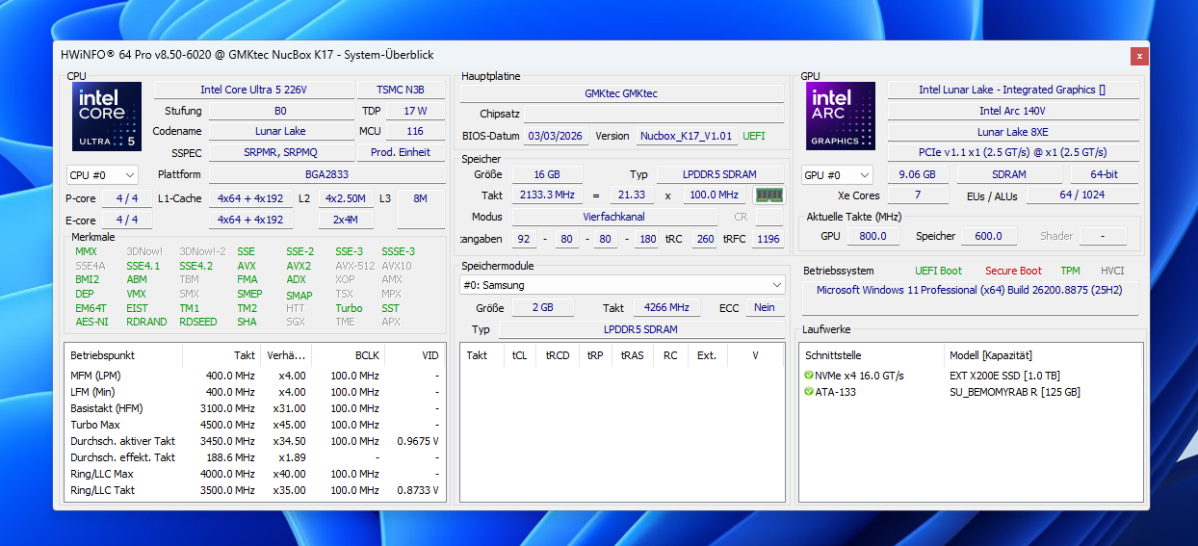Screen dimensions: 1198x546
Task: Click the EUs / ALUs value 64 / 1024
Action: (x=1082, y=195)
